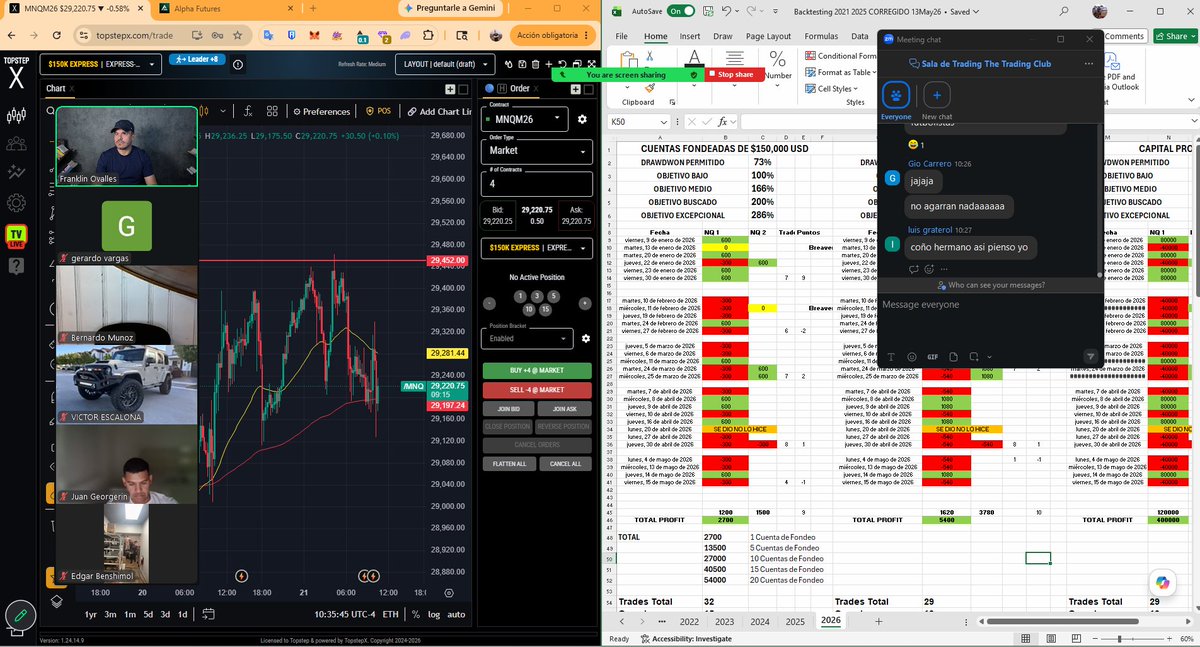The width and height of the screenshot is (1200, 647).
Task: Toggle the POS button on chart toolbar
Action: click(x=378, y=111)
